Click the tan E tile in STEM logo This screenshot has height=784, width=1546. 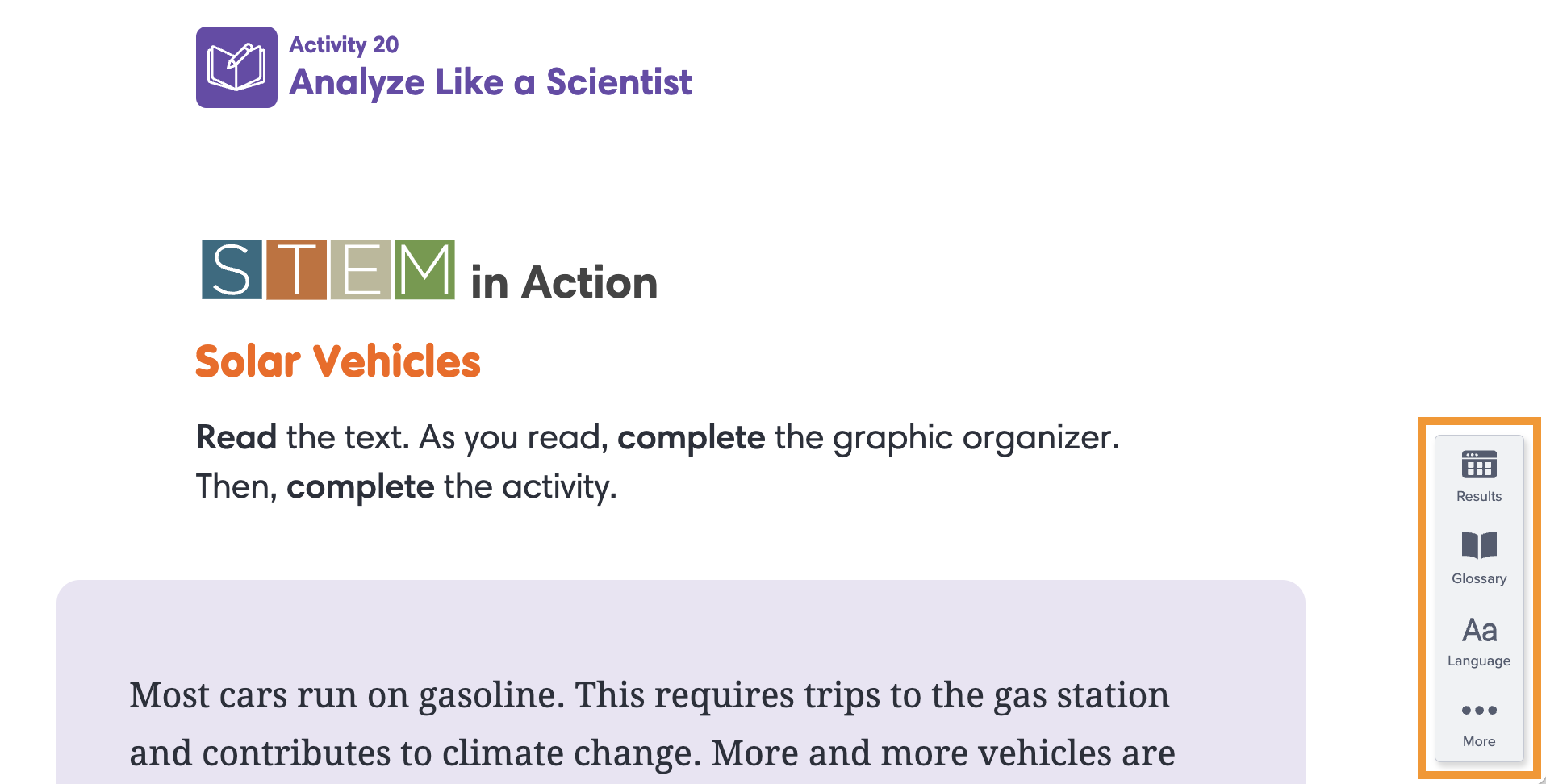pos(361,269)
